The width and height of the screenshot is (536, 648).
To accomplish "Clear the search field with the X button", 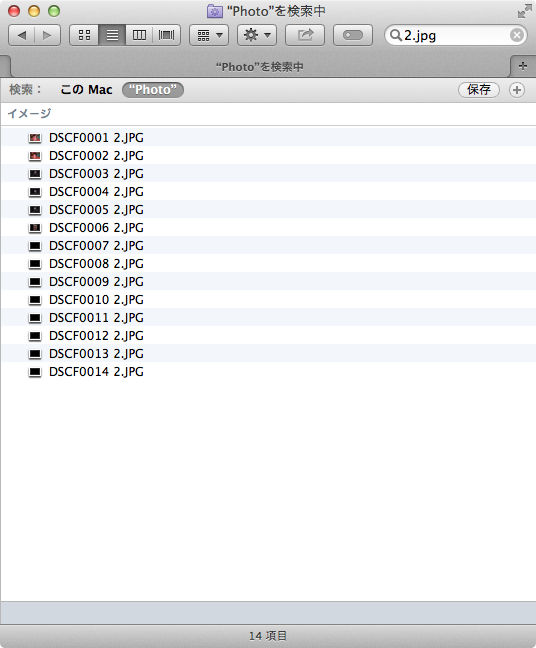I will coord(517,36).
